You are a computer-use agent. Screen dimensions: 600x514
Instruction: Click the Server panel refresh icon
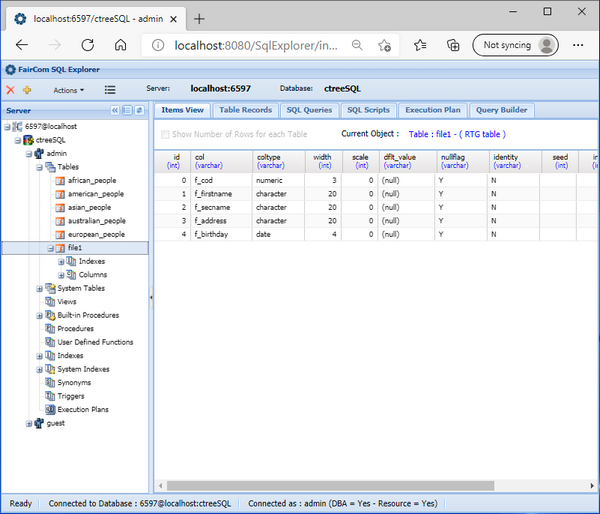pos(139,111)
